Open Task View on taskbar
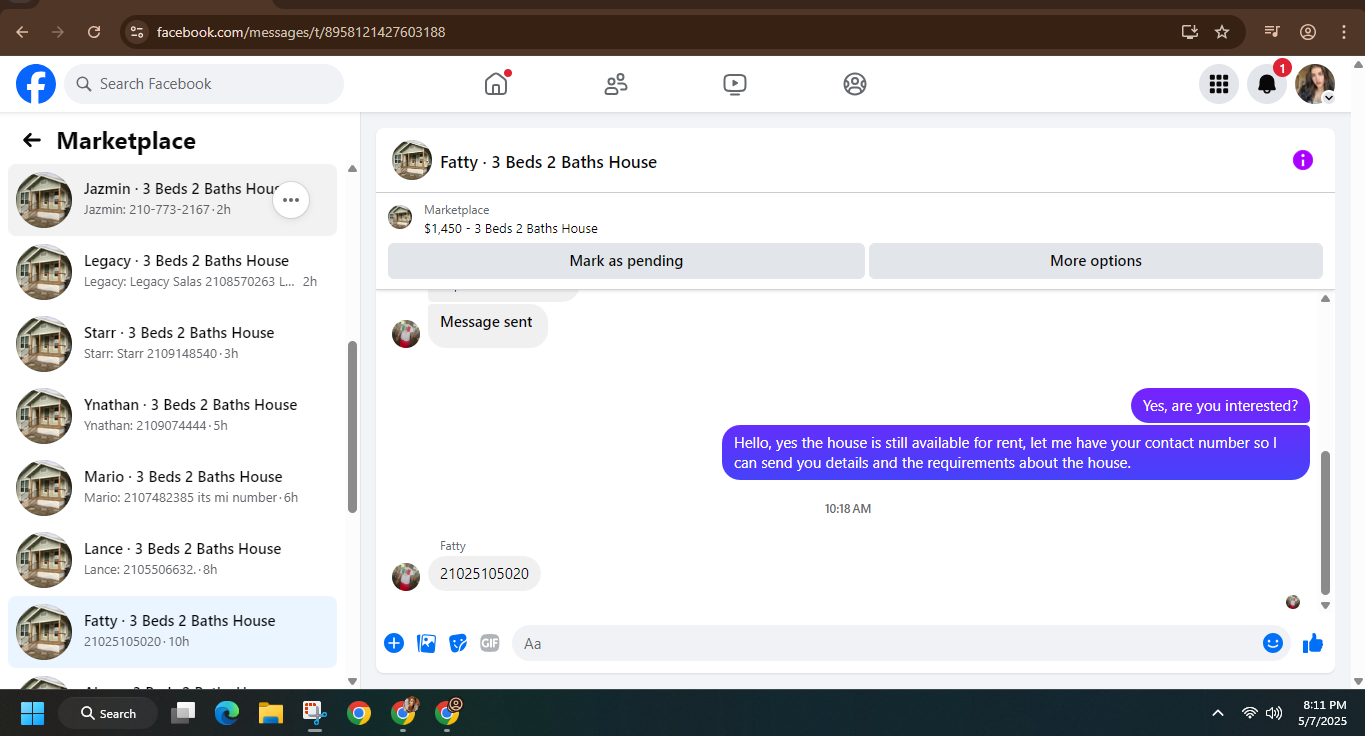Screen dimensions: 1365x736 tap(183, 713)
